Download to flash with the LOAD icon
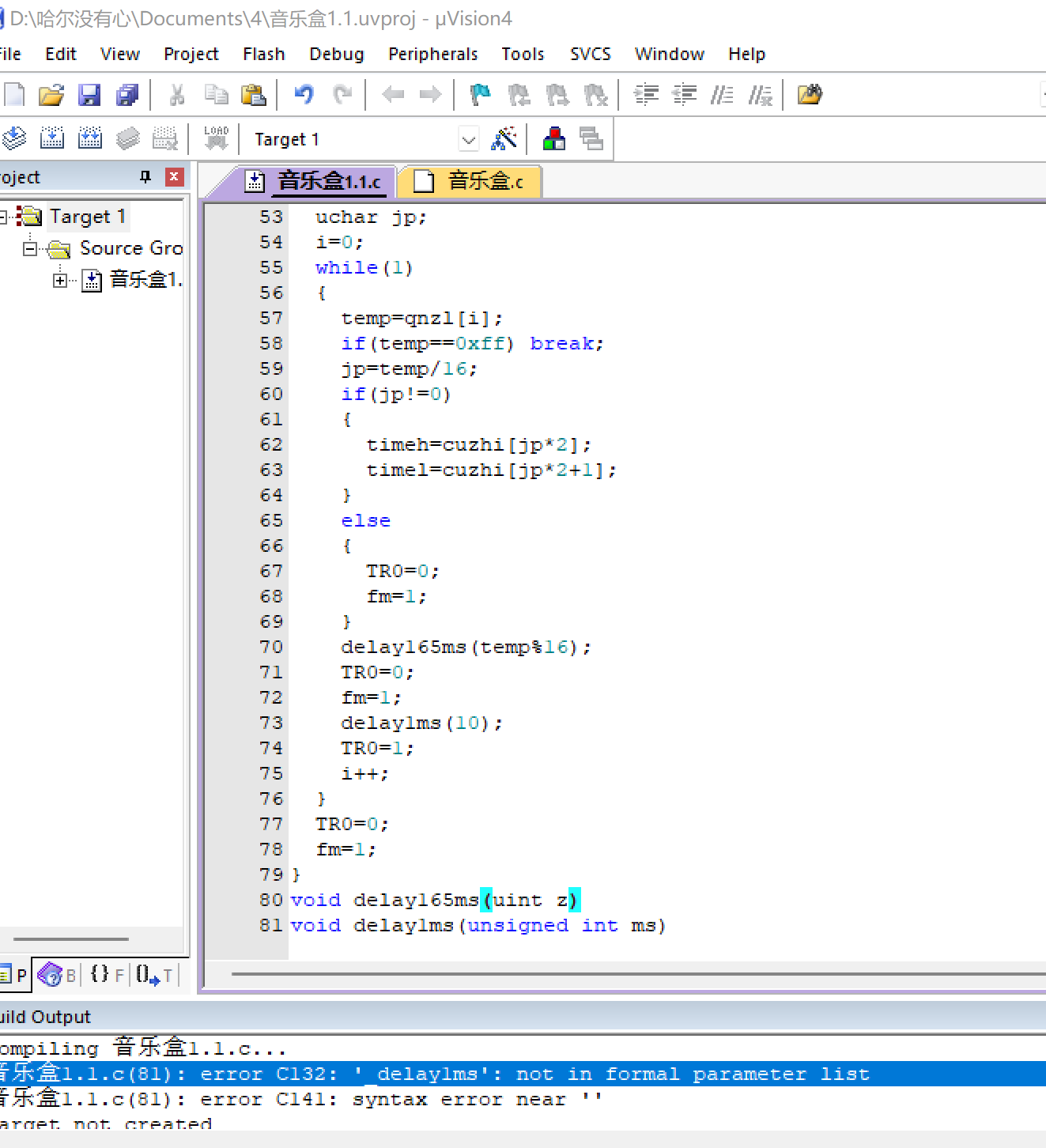Viewport: 1046px width, 1148px height. 216,138
